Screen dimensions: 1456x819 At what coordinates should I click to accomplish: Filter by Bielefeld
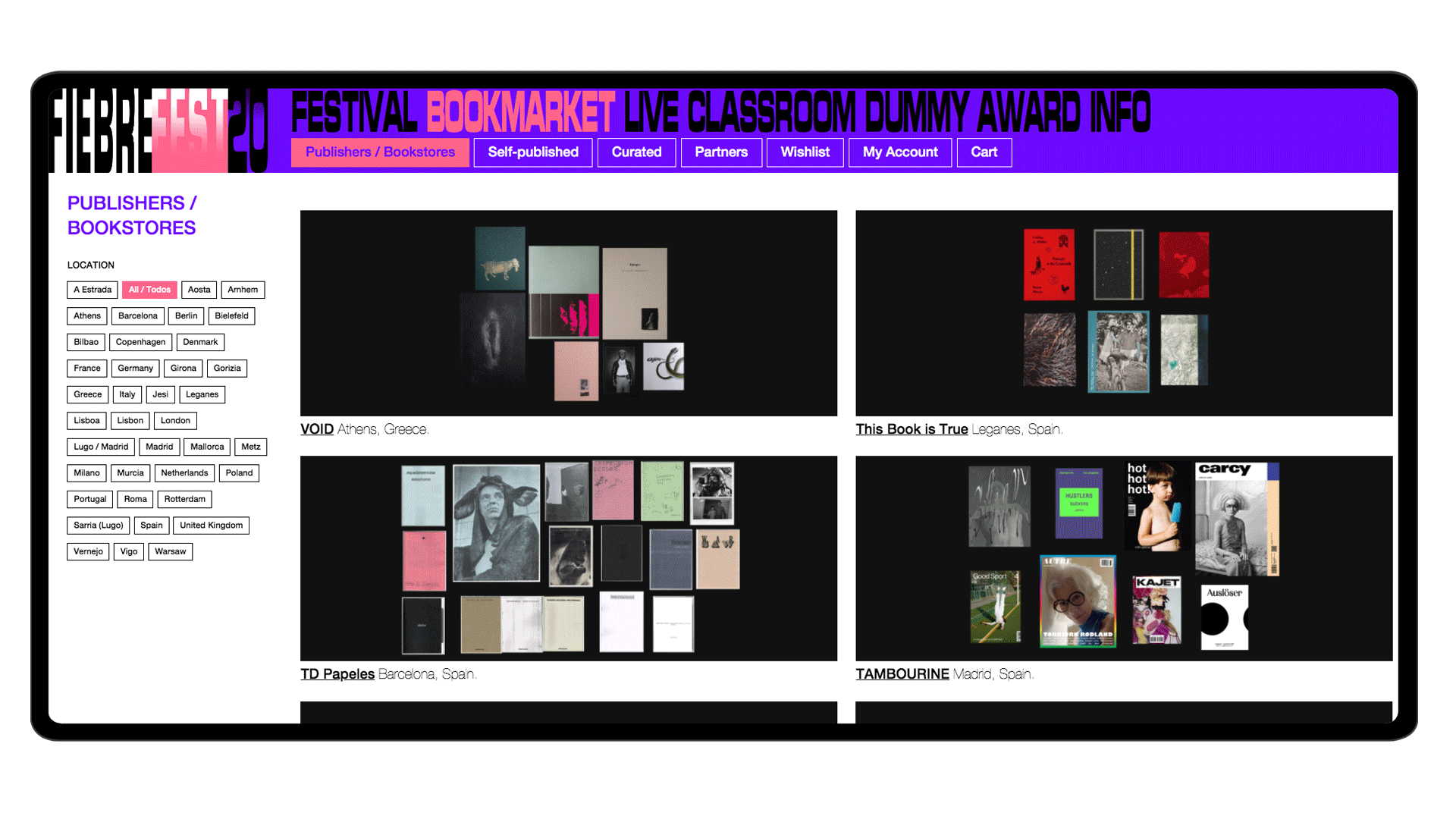[x=231, y=316]
